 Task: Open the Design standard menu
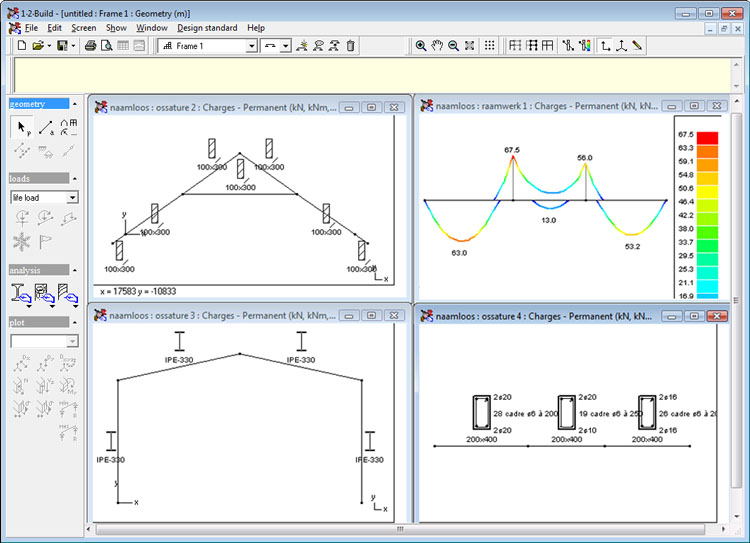[207, 28]
